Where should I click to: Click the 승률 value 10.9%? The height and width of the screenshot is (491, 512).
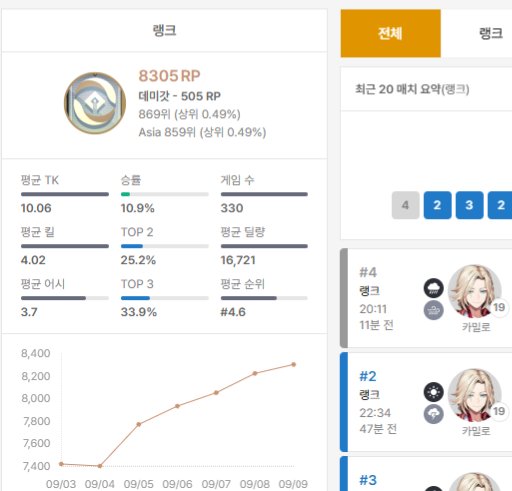click(137, 208)
